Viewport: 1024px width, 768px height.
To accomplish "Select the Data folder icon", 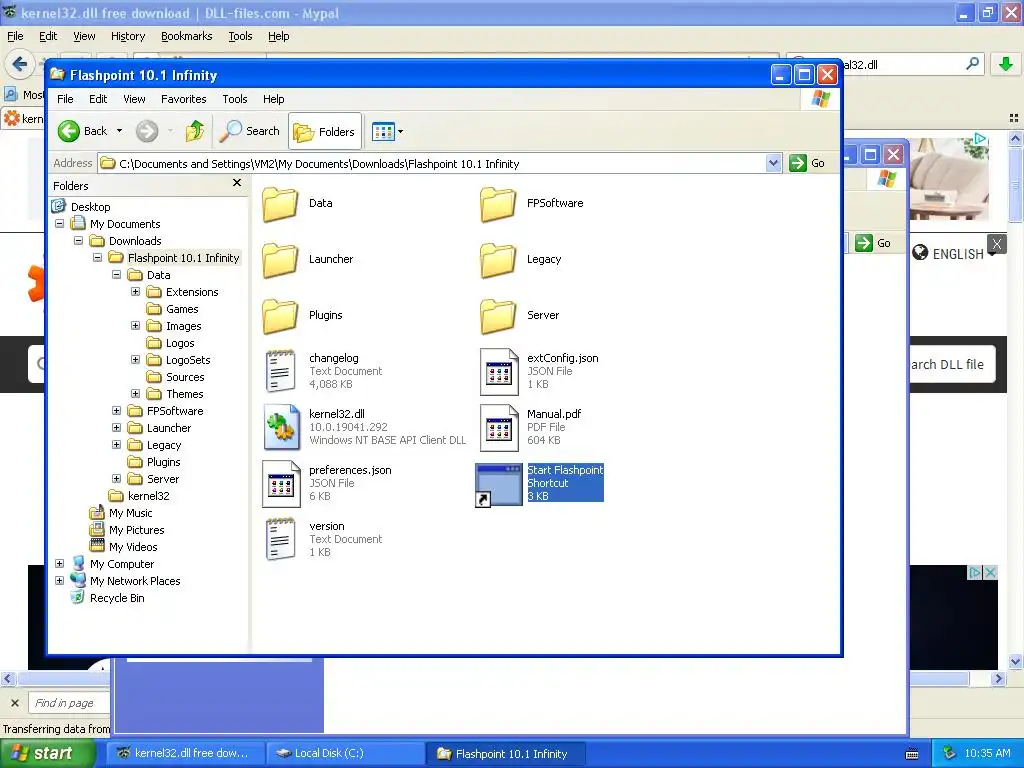I will (280, 204).
